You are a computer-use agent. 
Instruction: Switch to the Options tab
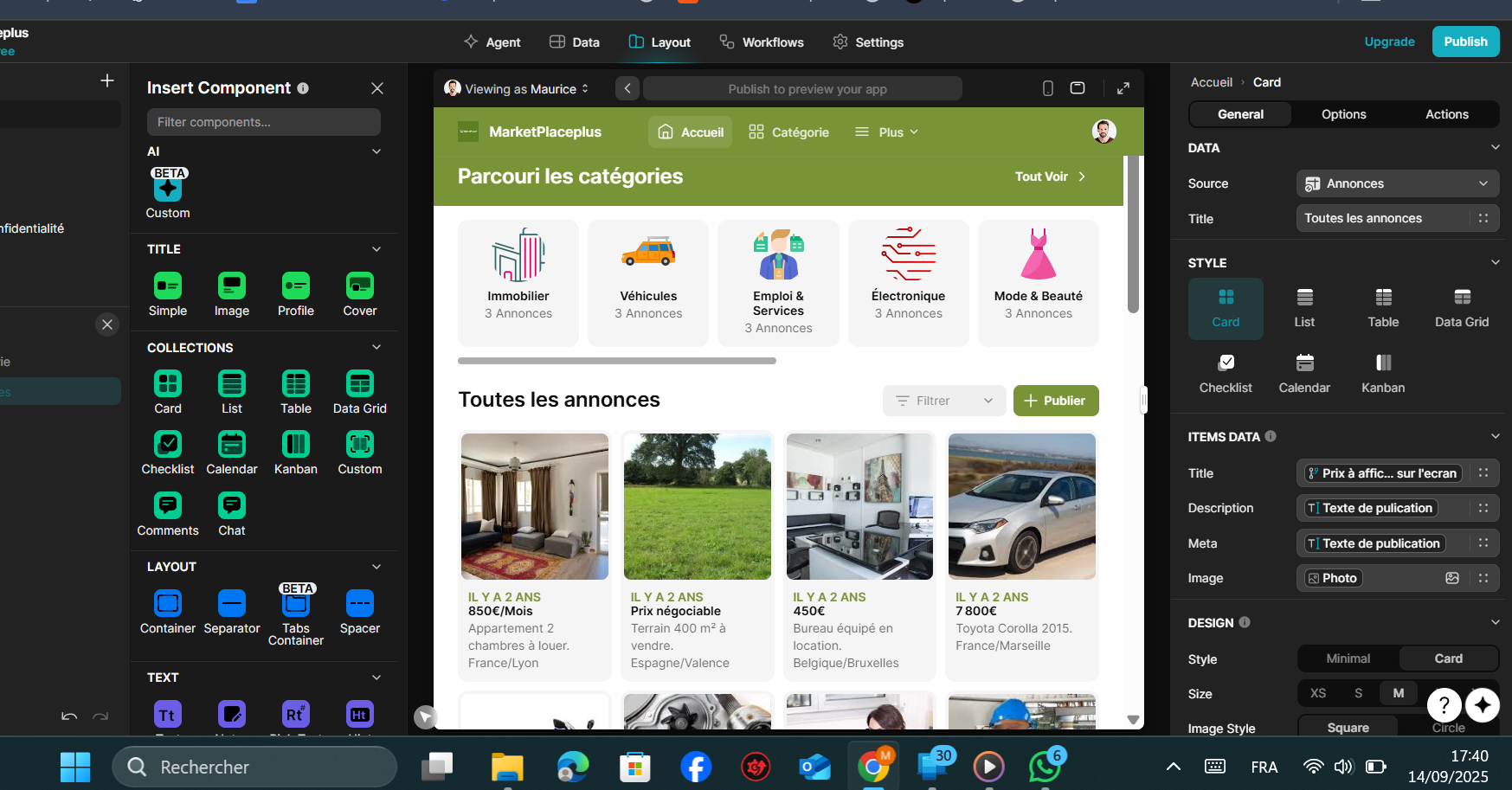pos(1343,114)
